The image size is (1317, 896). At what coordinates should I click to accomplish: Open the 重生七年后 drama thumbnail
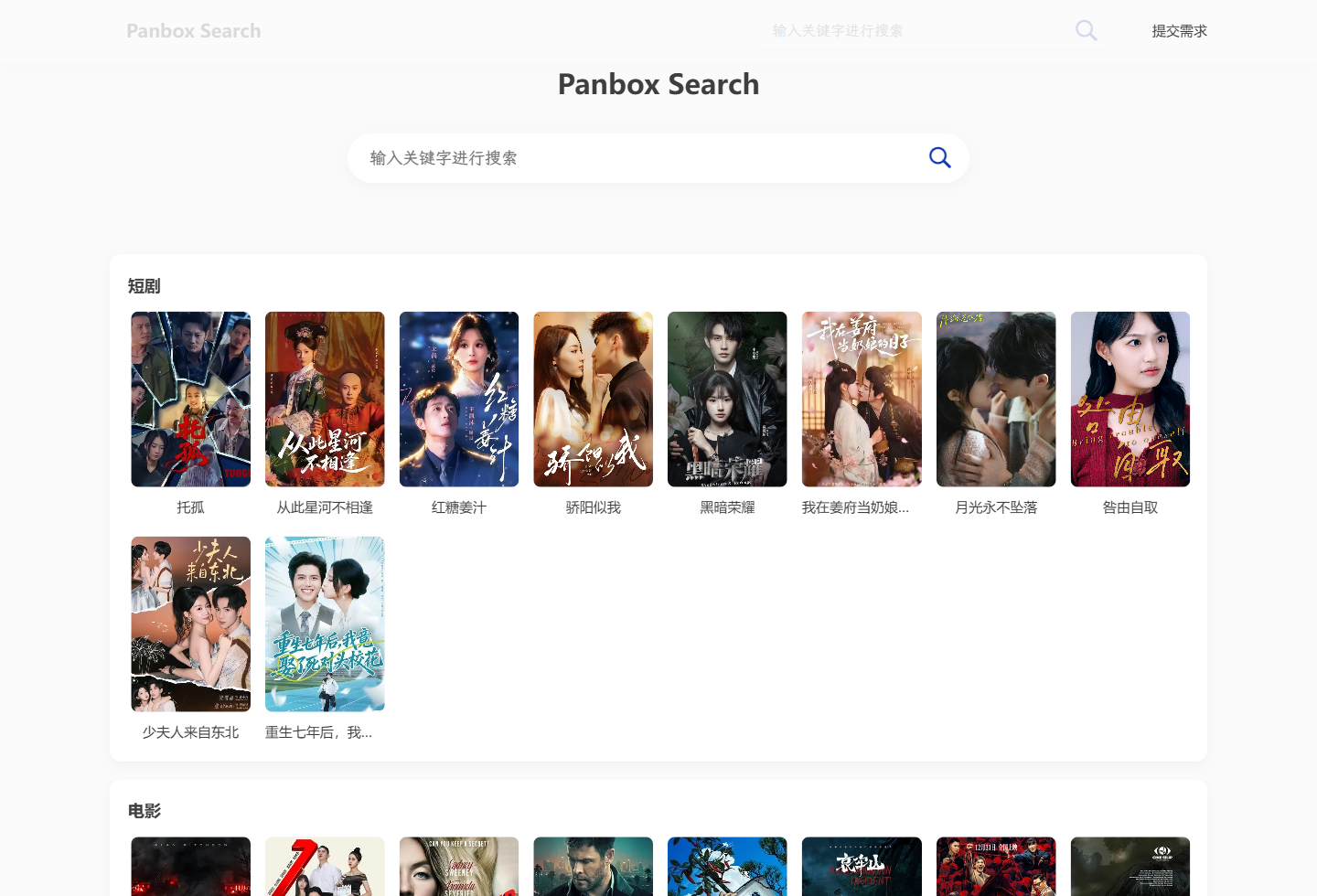coord(325,624)
